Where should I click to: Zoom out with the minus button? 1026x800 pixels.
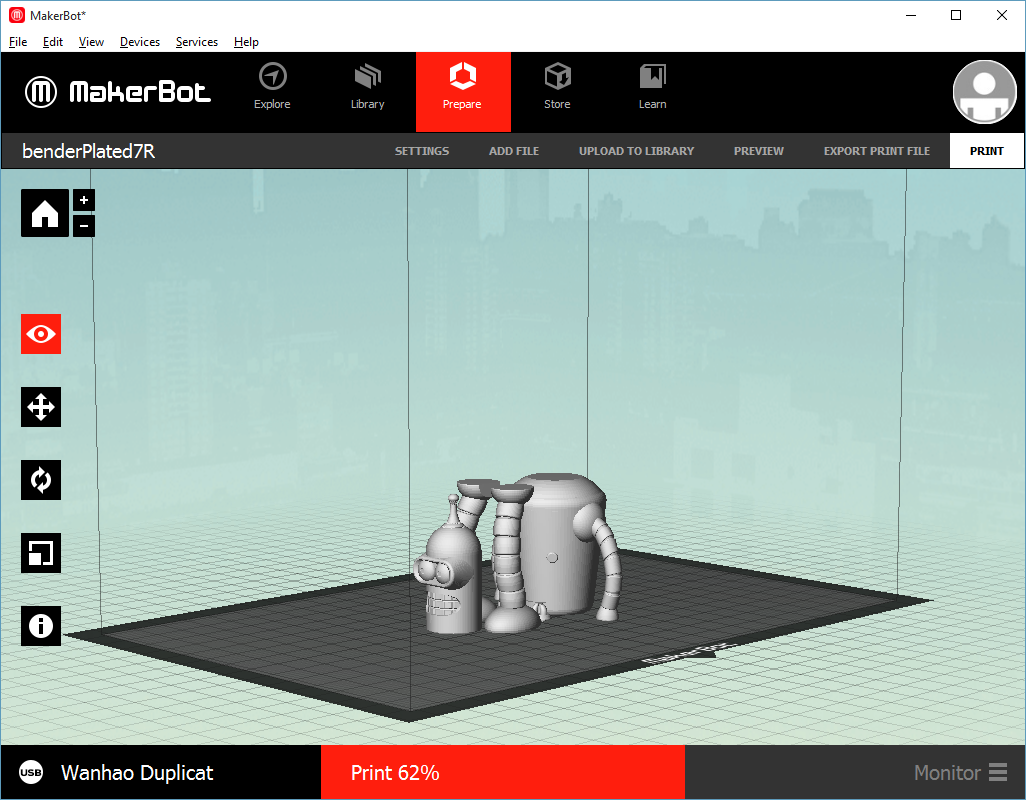point(84,226)
